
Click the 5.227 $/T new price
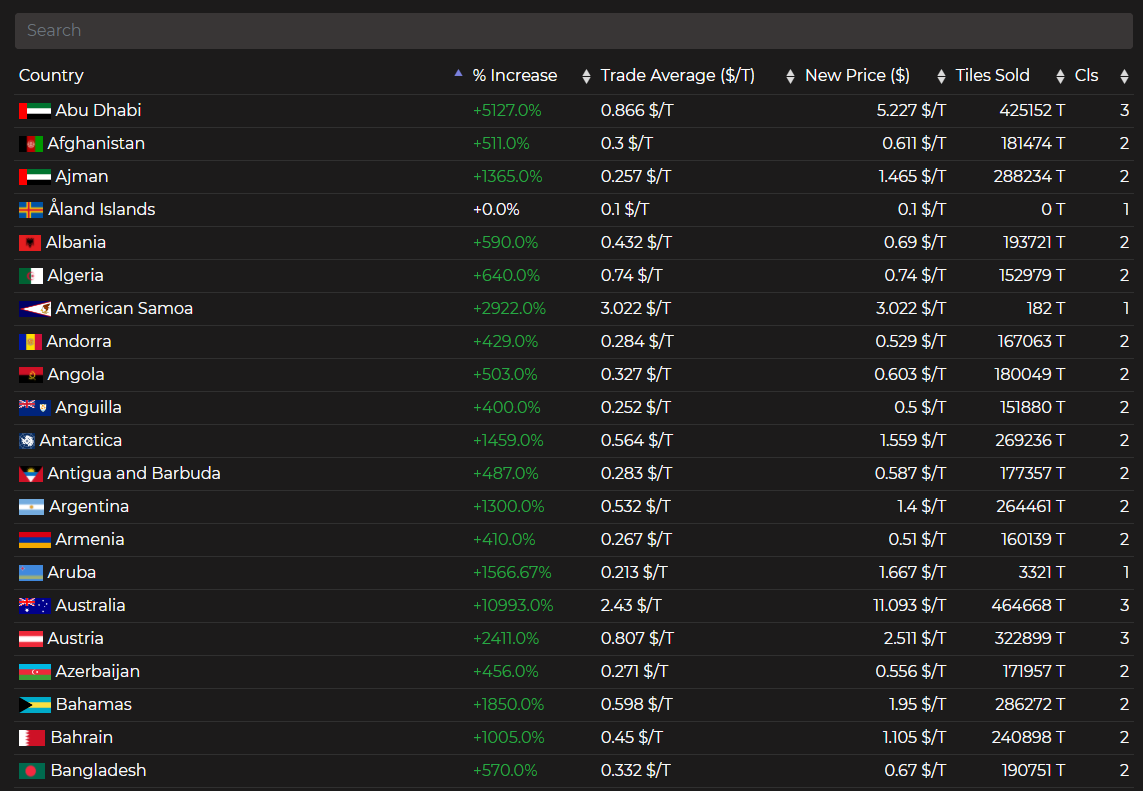[911, 111]
